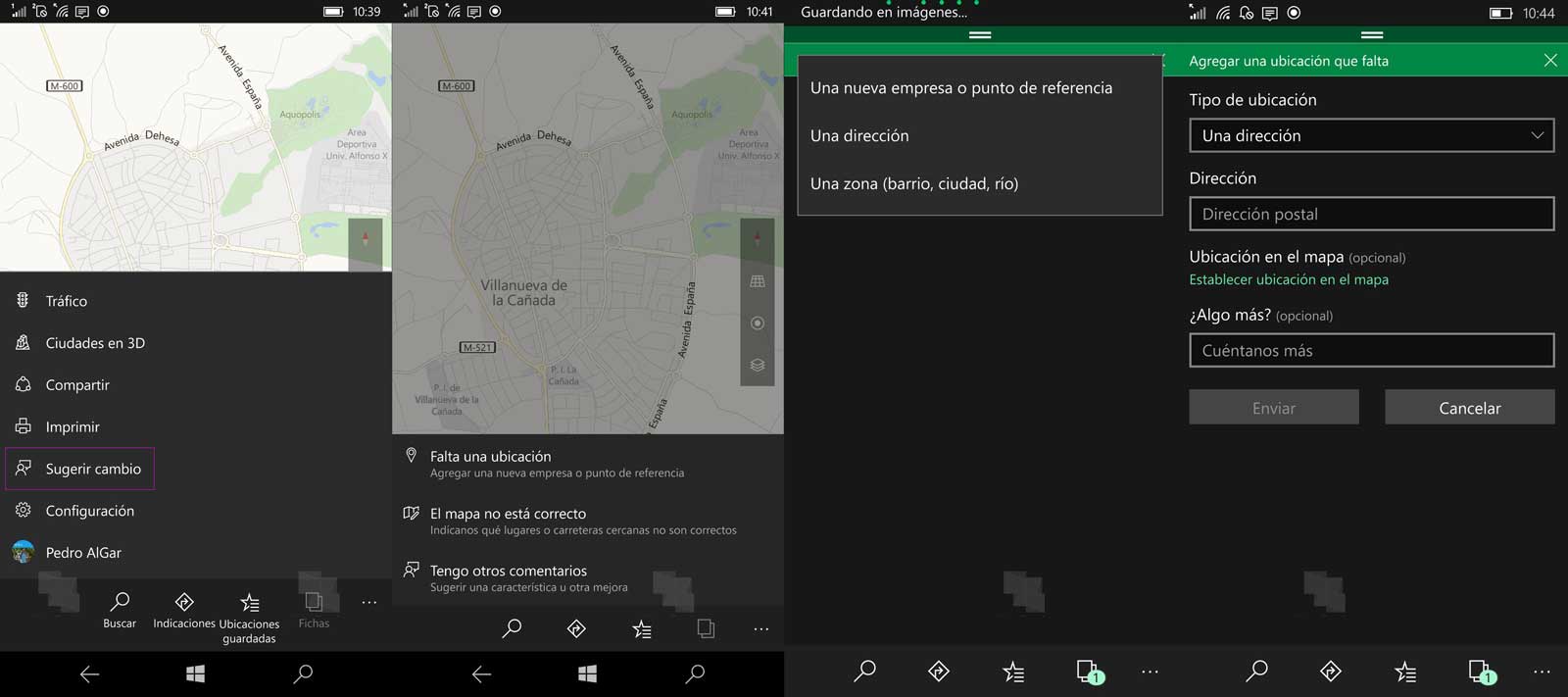Tap the compass button on the second map
1568x697 pixels.
tap(758, 238)
